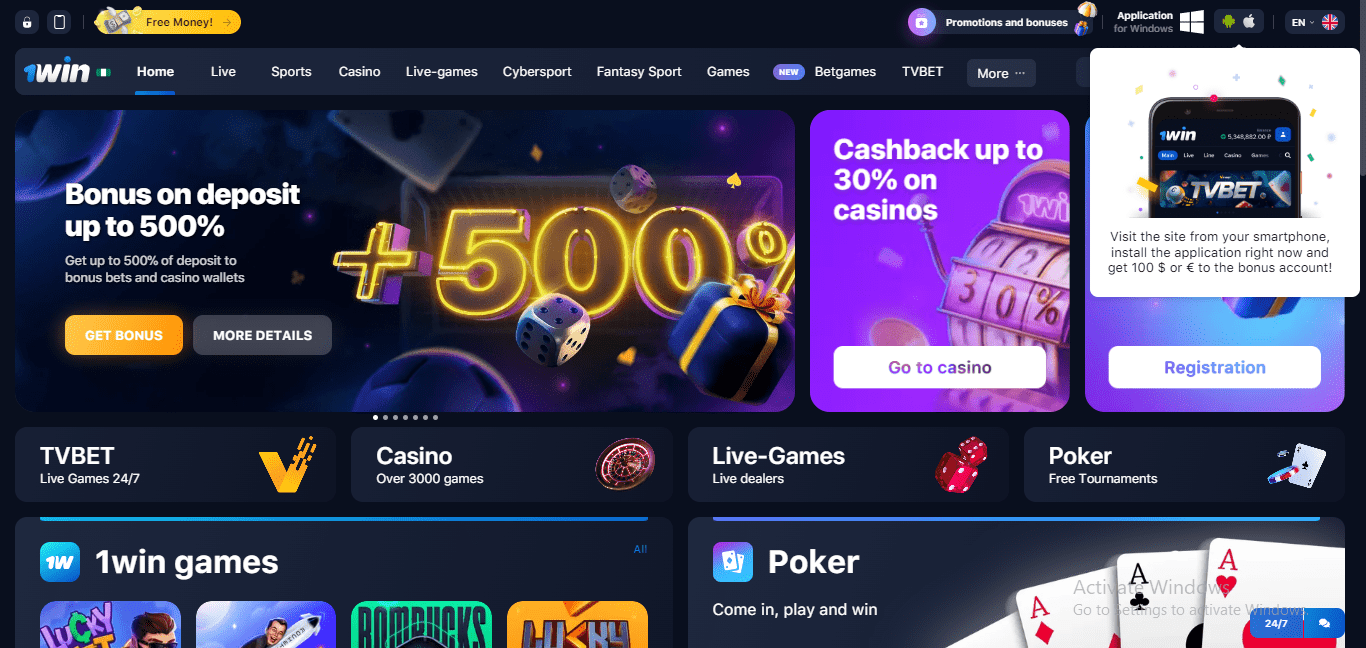Screen dimensions: 1366x648
Task: Open the Cybersport menu item
Action: [x=537, y=72]
